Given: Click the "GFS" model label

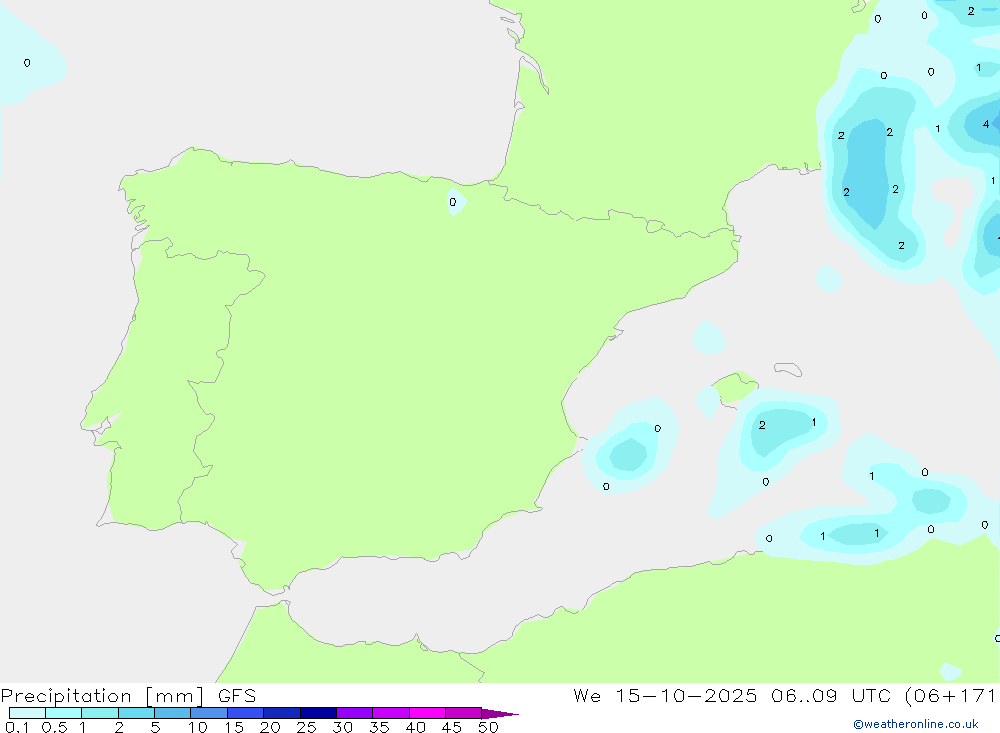Looking at the screenshot, I should (237, 696).
